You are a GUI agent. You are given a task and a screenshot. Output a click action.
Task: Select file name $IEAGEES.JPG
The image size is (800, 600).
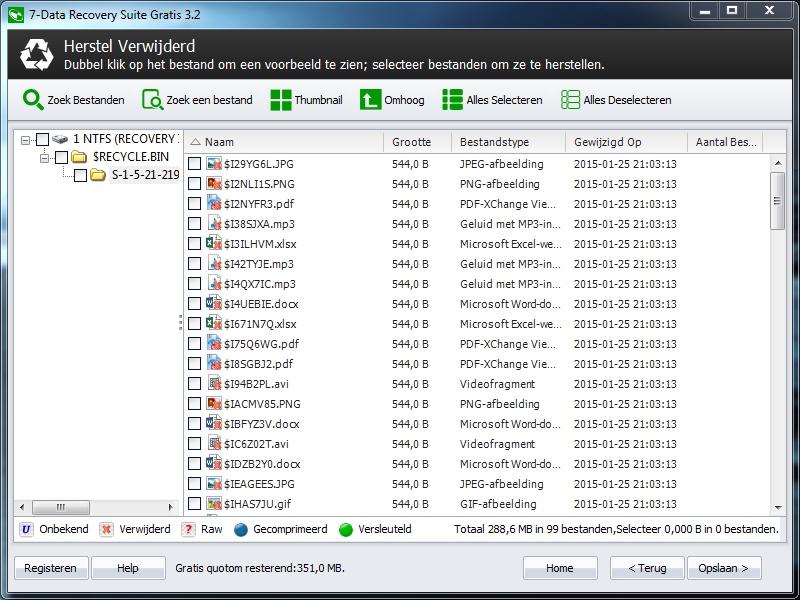(259, 484)
